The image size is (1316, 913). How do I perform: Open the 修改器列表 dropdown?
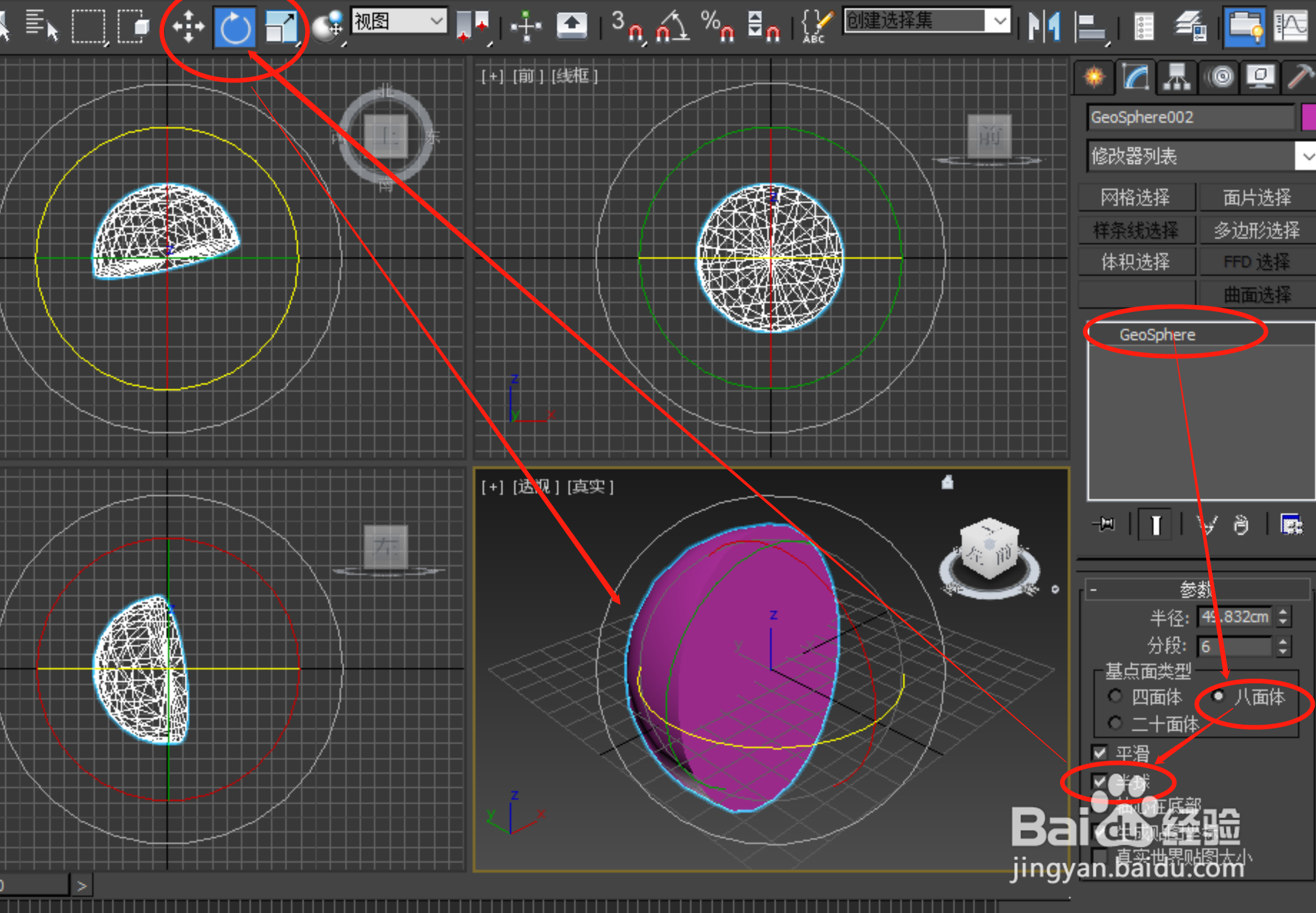pyautogui.click(x=1306, y=156)
